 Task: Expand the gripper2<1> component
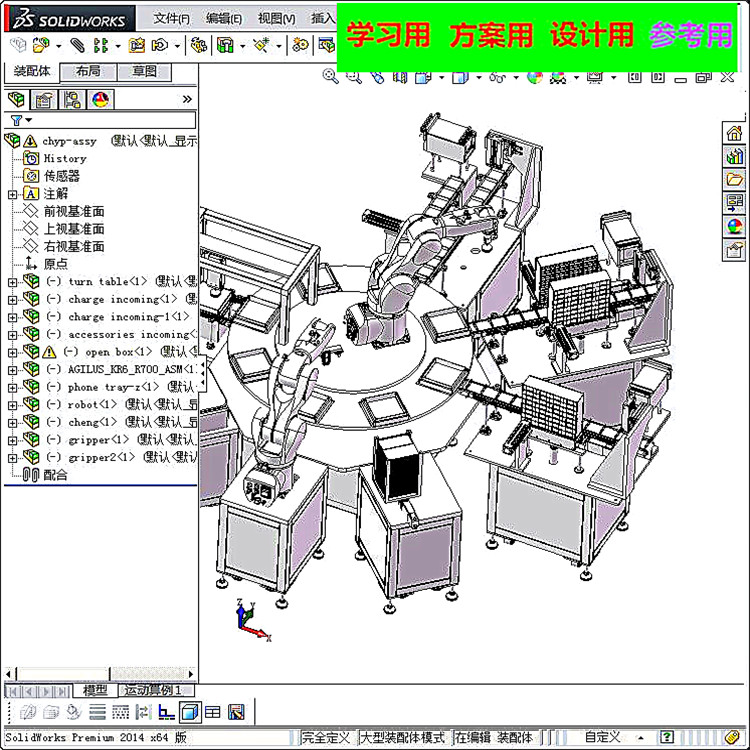click(12, 458)
